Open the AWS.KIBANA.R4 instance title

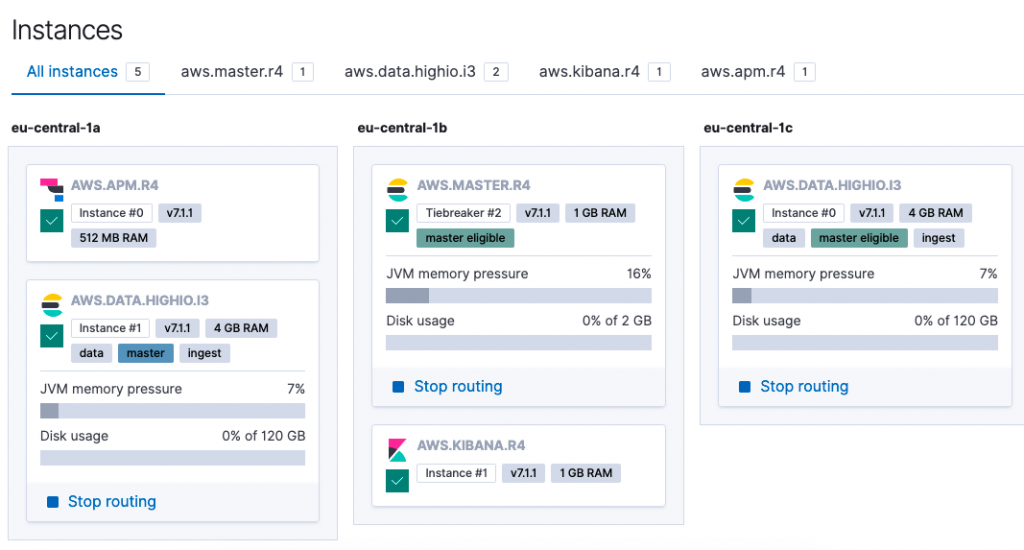(x=472, y=445)
